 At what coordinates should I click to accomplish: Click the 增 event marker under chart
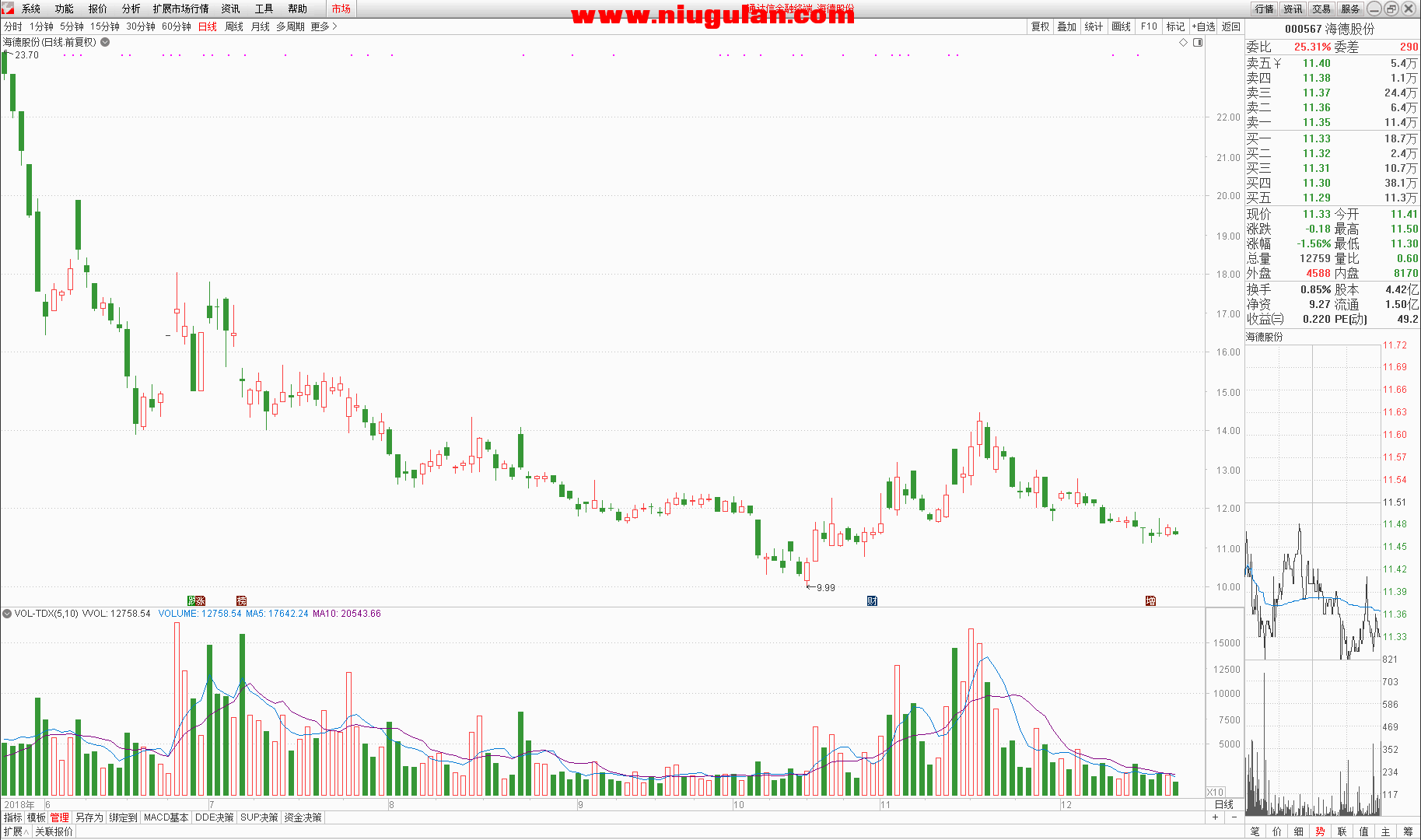click(x=1150, y=600)
